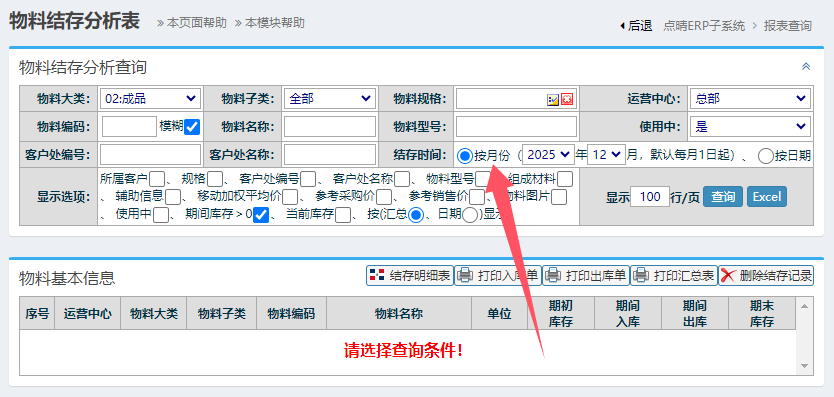Click the 打印汇总表 button
This screenshot has width=834, height=397.
674,276
